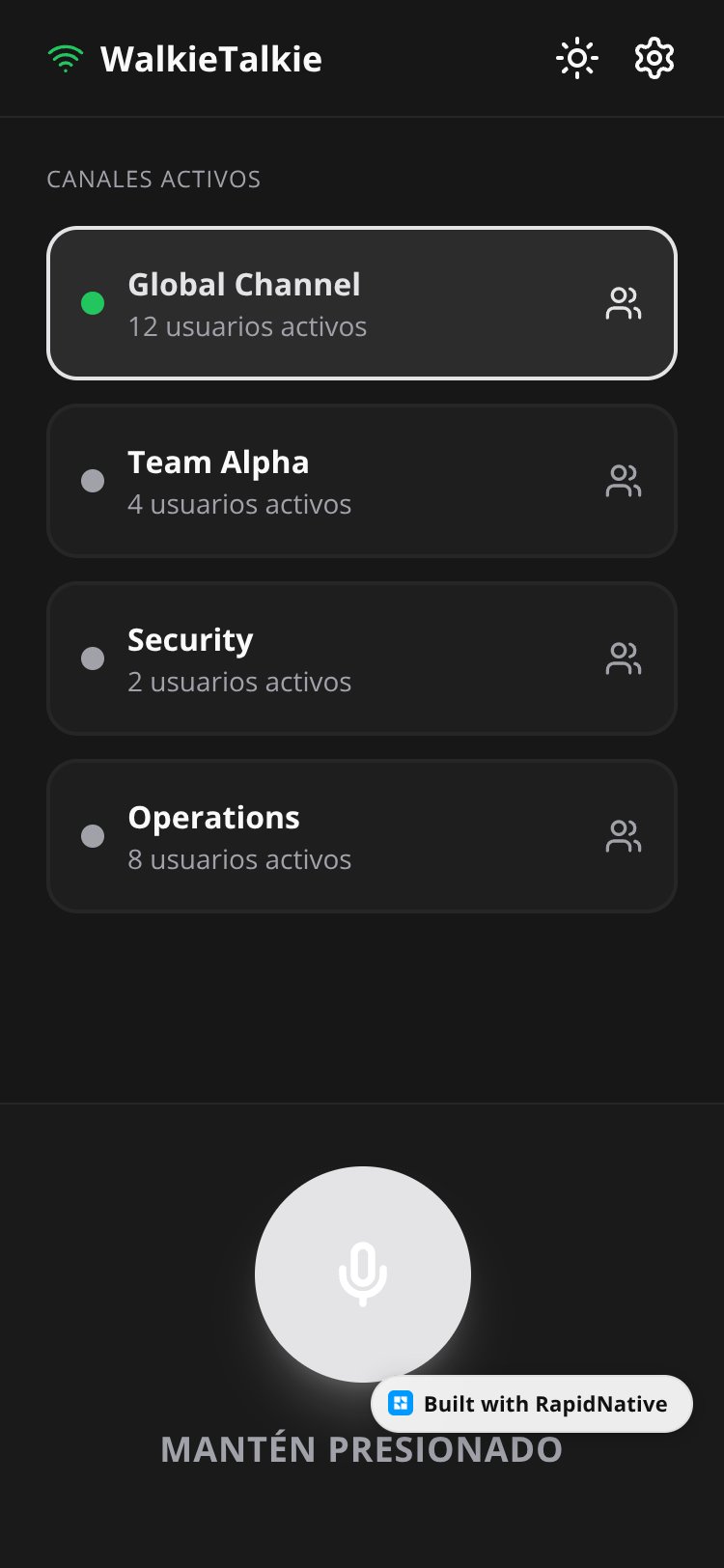Screen dimensions: 724x1568
Task: Toggle light mode with the sun icon
Action: click(577, 59)
